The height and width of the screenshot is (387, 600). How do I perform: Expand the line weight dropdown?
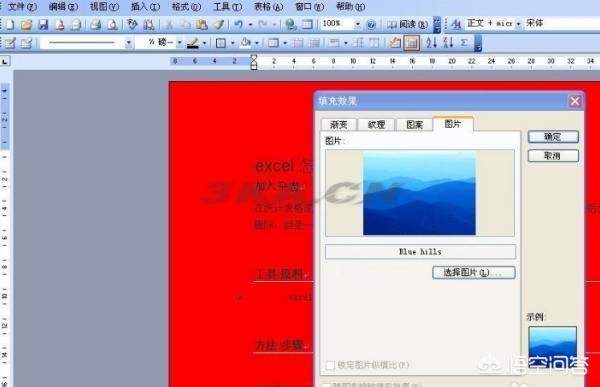tap(179, 43)
